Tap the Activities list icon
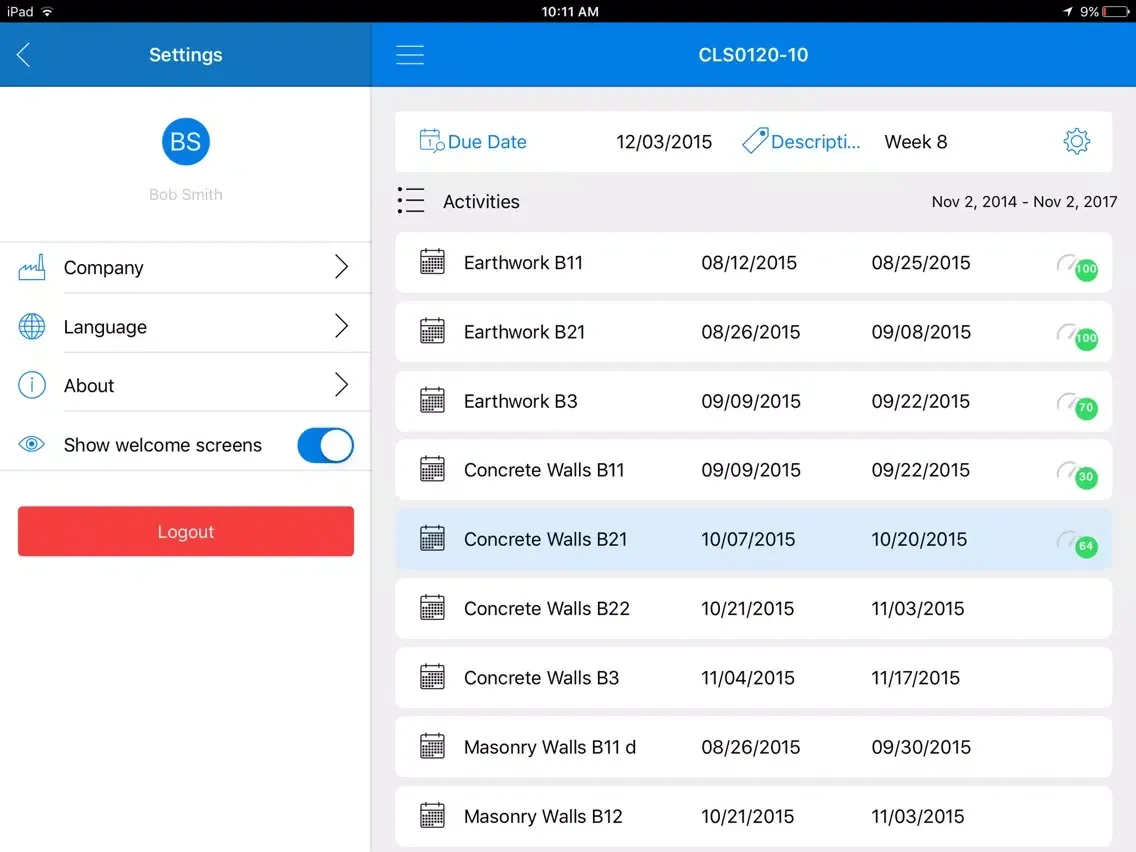Viewport: 1136px width, 852px height. click(x=411, y=201)
